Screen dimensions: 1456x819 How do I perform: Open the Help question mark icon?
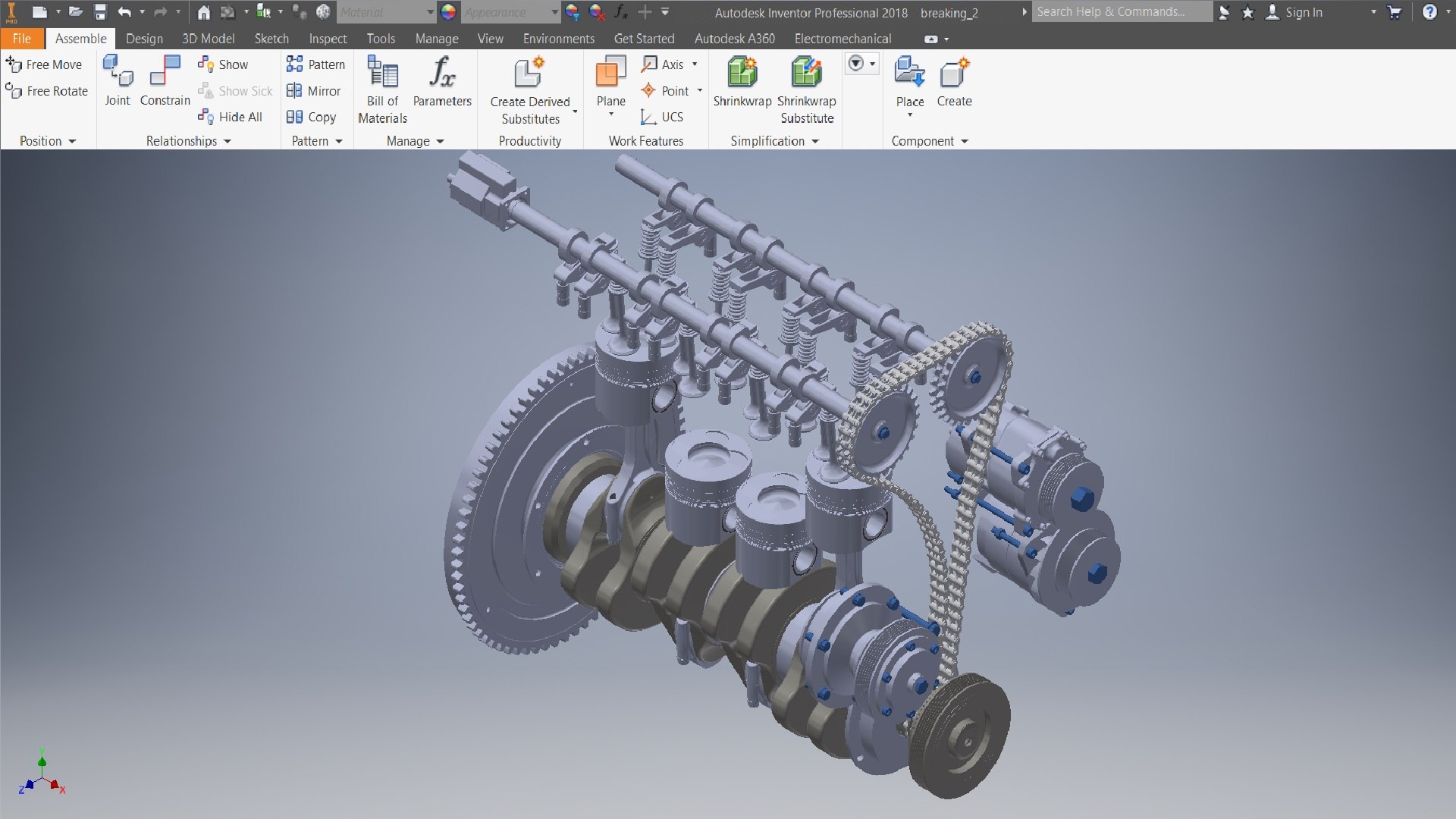1429,11
